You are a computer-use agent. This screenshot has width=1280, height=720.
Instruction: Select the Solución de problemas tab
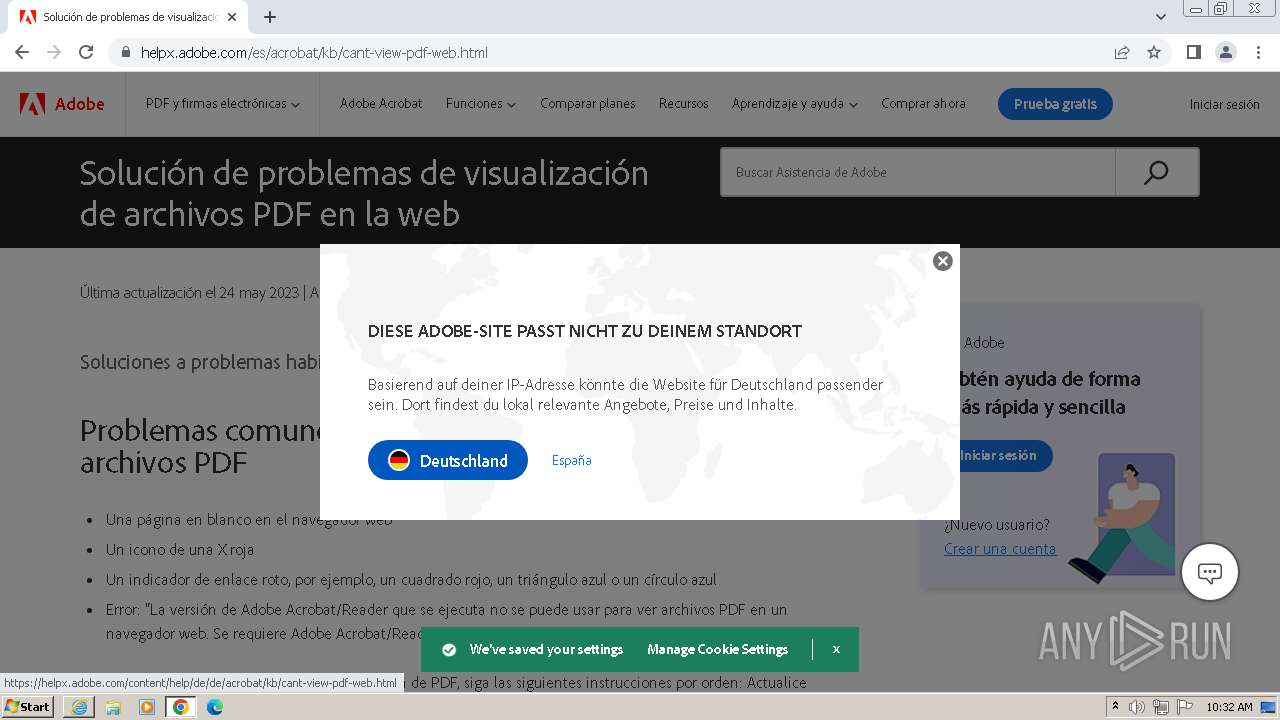(130, 17)
